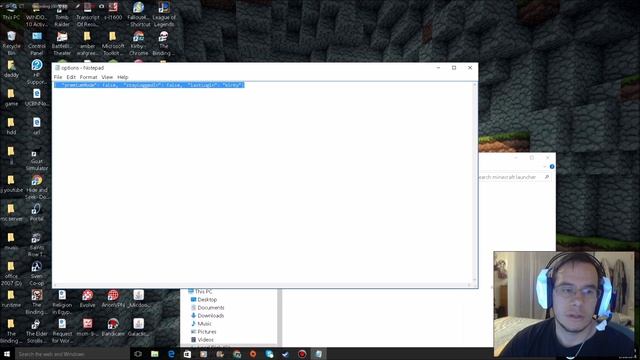Open the Goat Simulator desktop icon
Image resolution: width=640 pixels, height=360 pixels.
point(37,158)
